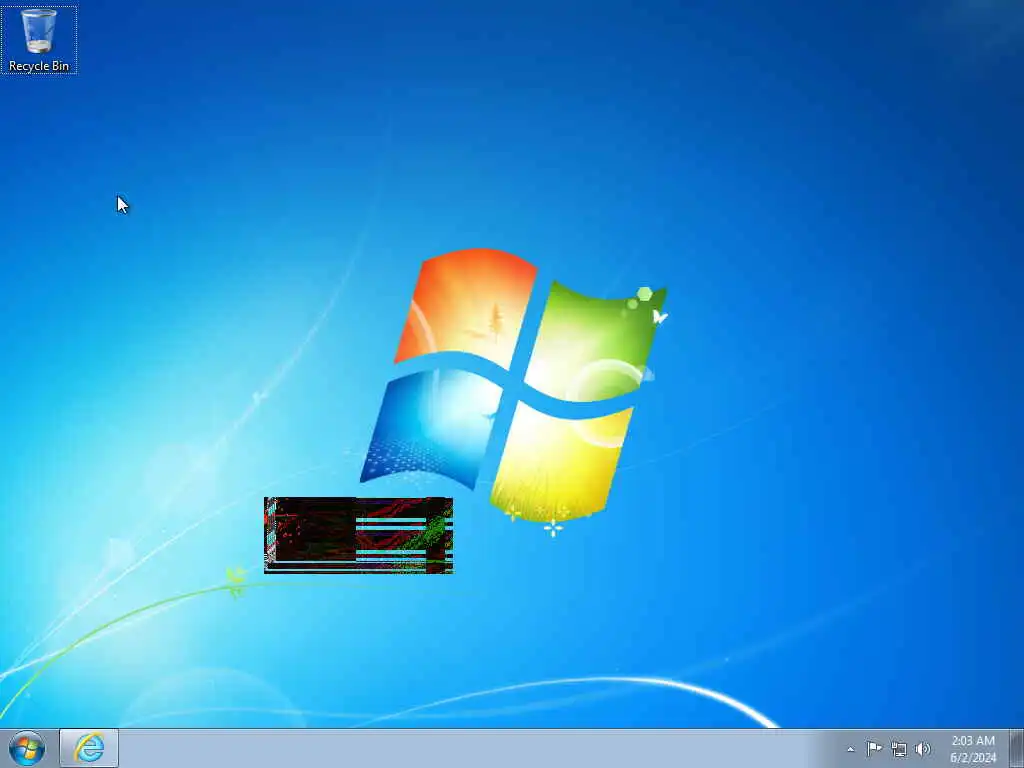Click the glitched black window on desktop
The height and width of the screenshot is (768, 1024).
tap(359, 536)
